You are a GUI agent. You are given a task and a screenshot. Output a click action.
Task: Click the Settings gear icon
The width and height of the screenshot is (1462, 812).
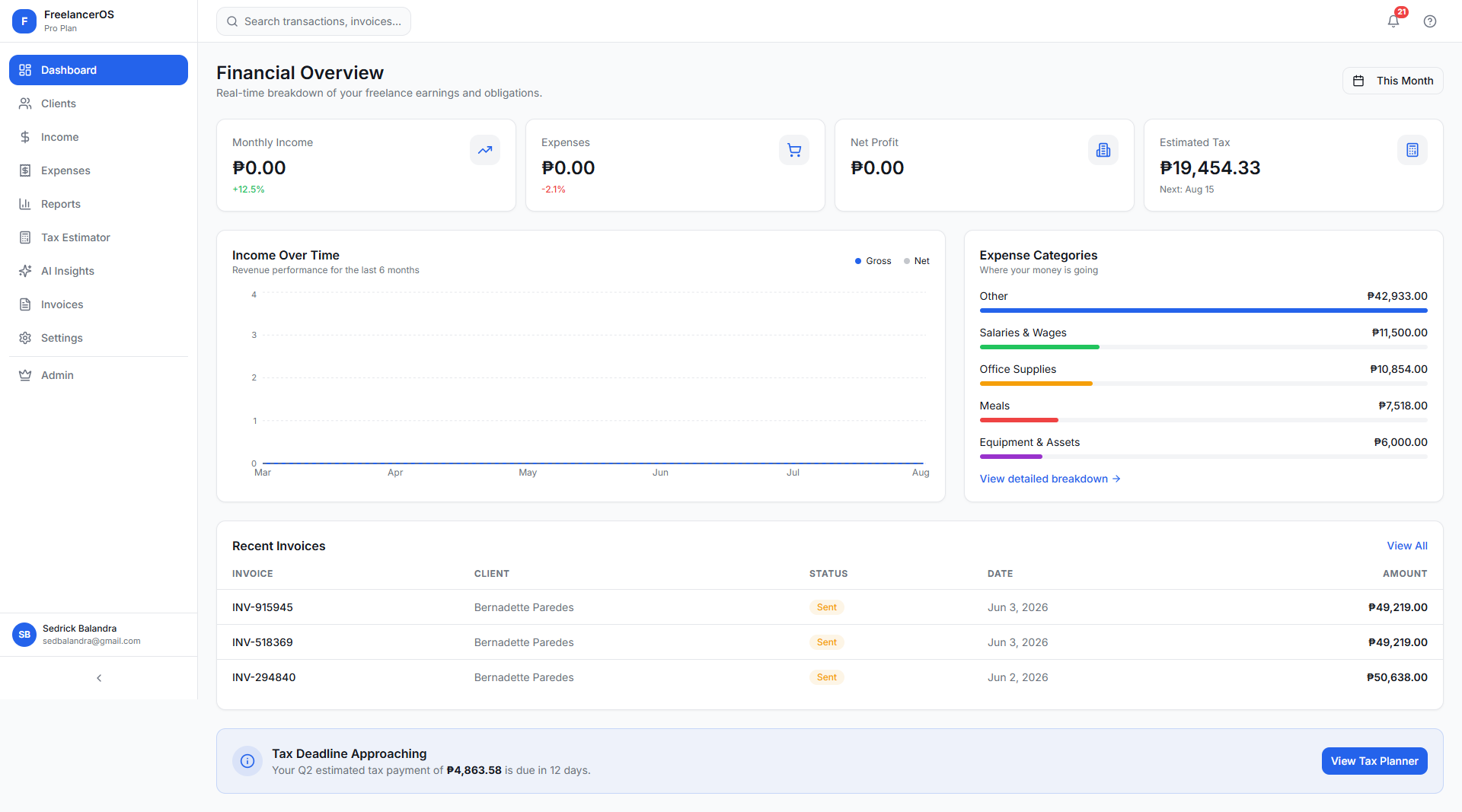[25, 338]
